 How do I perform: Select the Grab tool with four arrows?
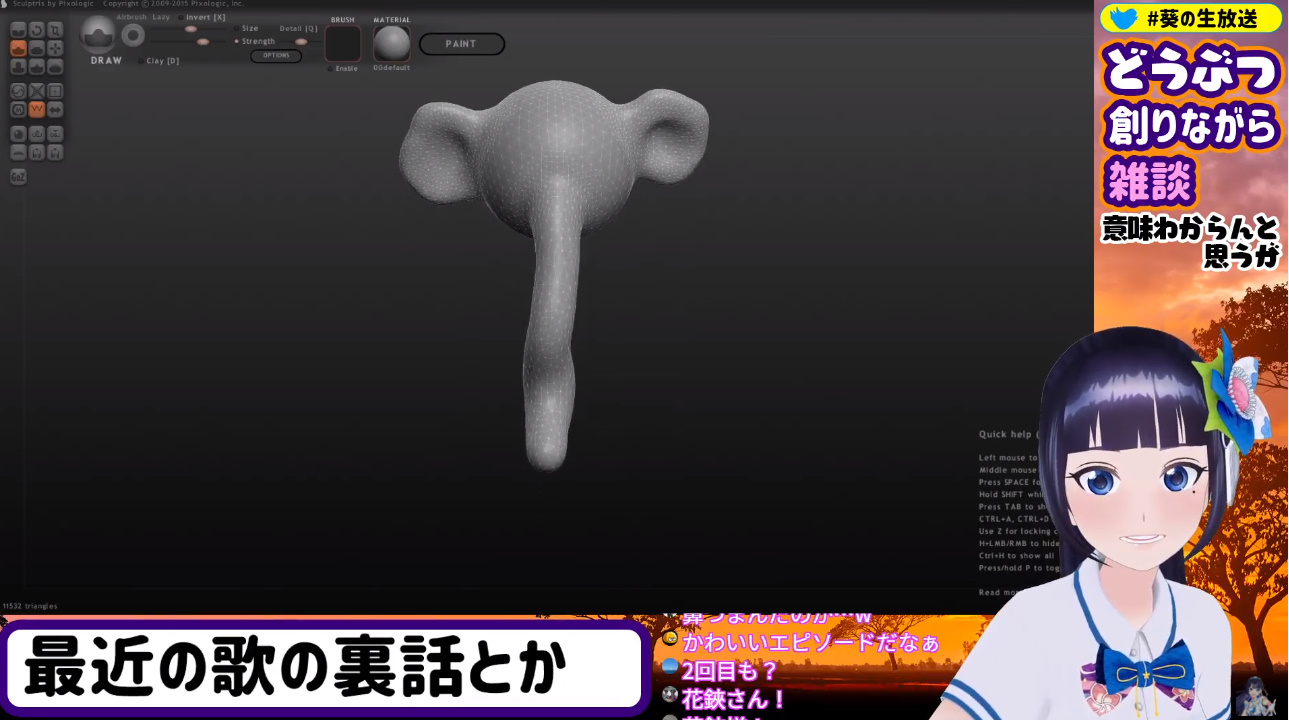click(55, 48)
